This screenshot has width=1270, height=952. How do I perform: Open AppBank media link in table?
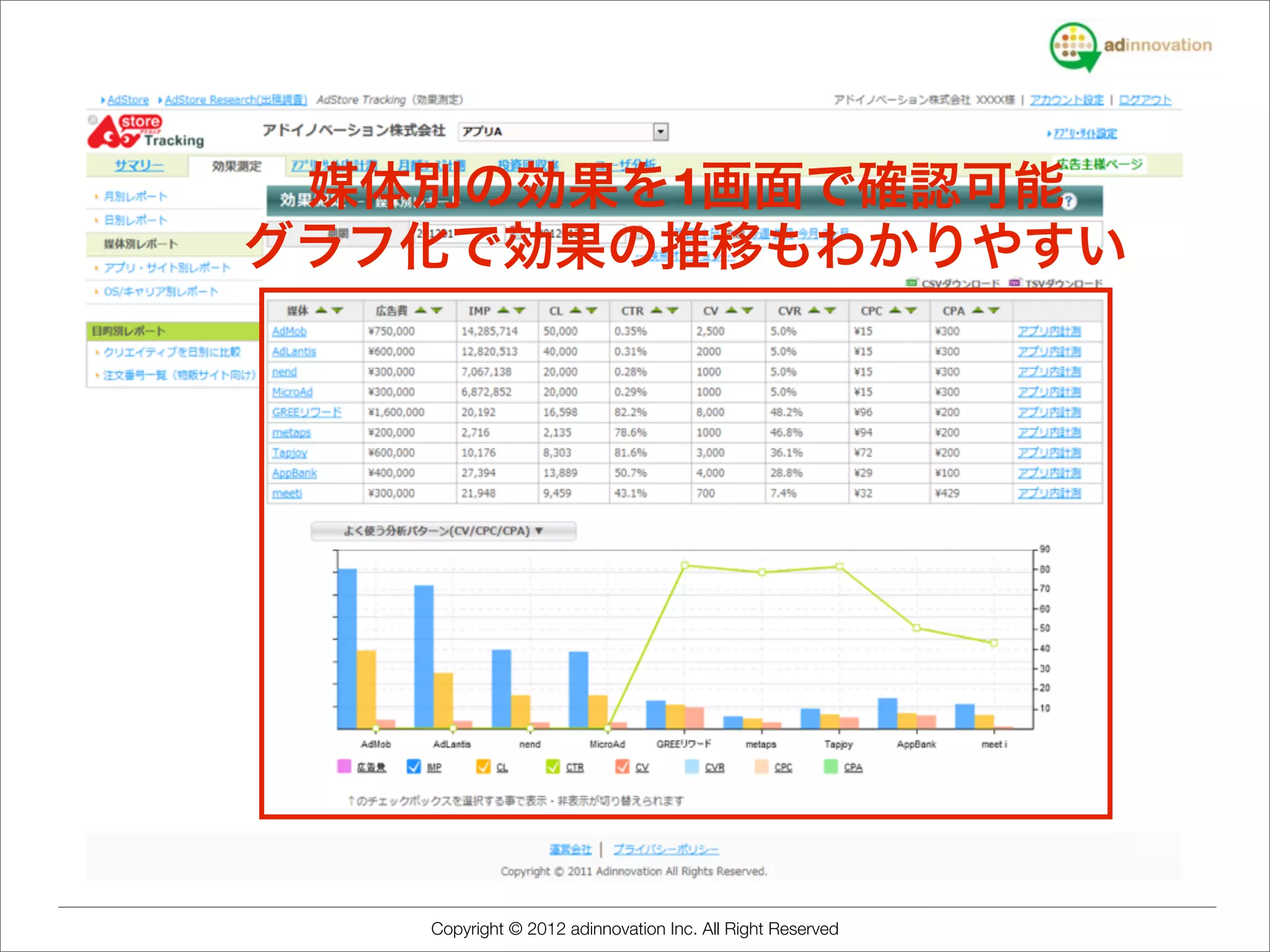click(294, 473)
